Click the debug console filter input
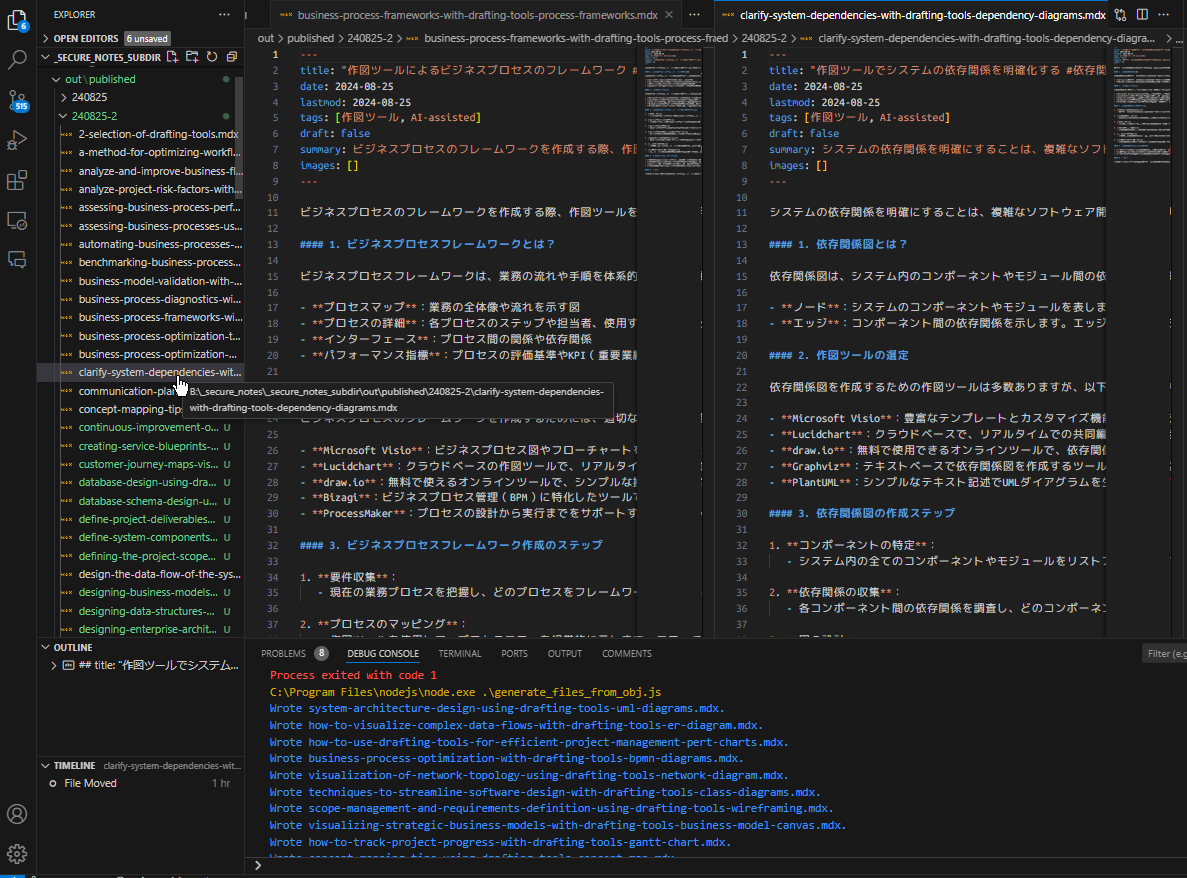Screen dimensions: 1187x878 click(1165, 653)
